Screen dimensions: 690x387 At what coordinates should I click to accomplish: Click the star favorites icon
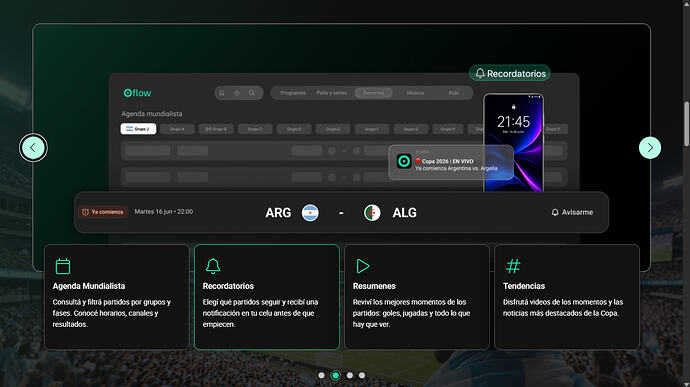(237, 93)
